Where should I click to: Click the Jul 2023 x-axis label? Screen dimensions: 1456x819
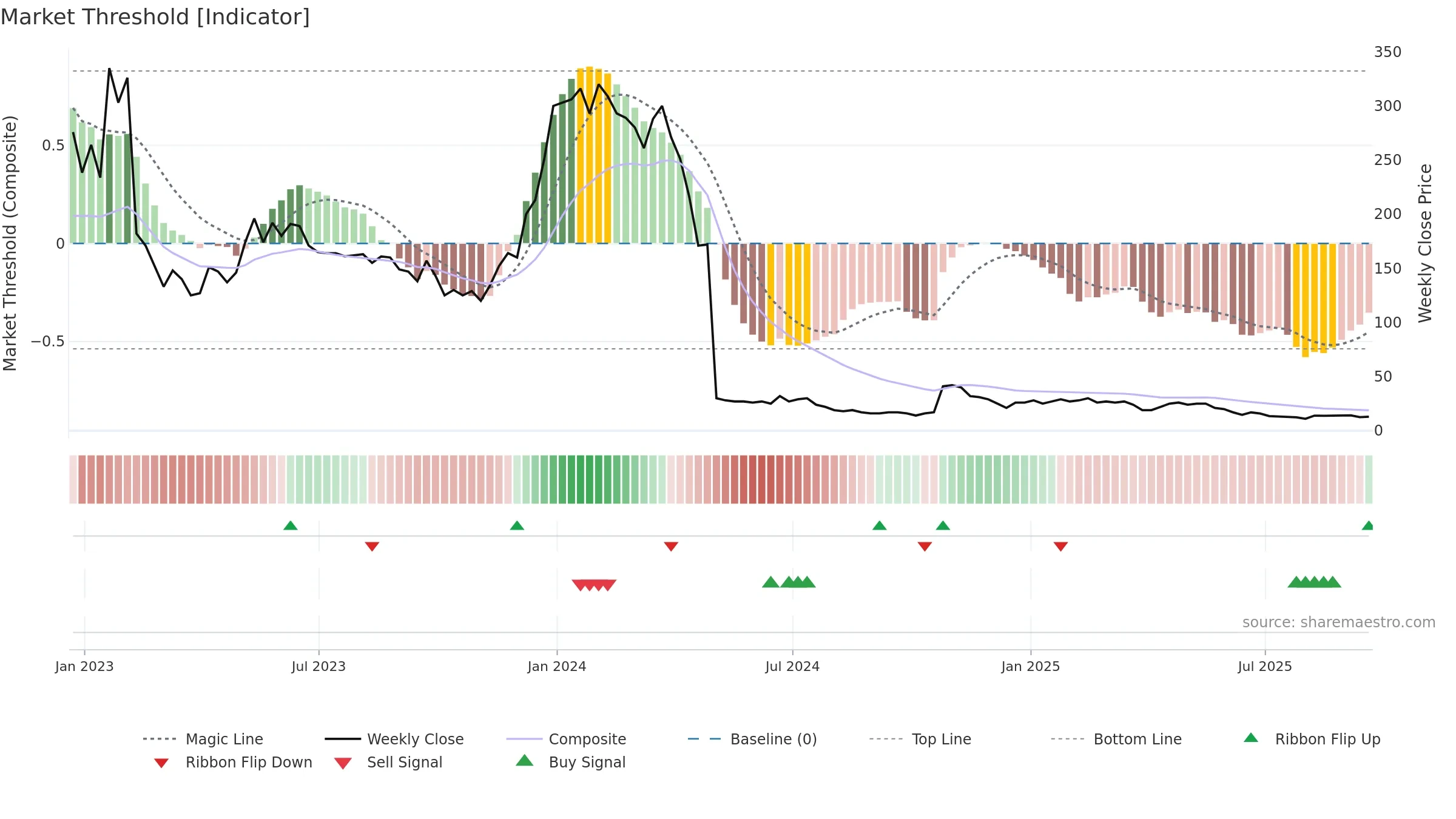(x=318, y=667)
